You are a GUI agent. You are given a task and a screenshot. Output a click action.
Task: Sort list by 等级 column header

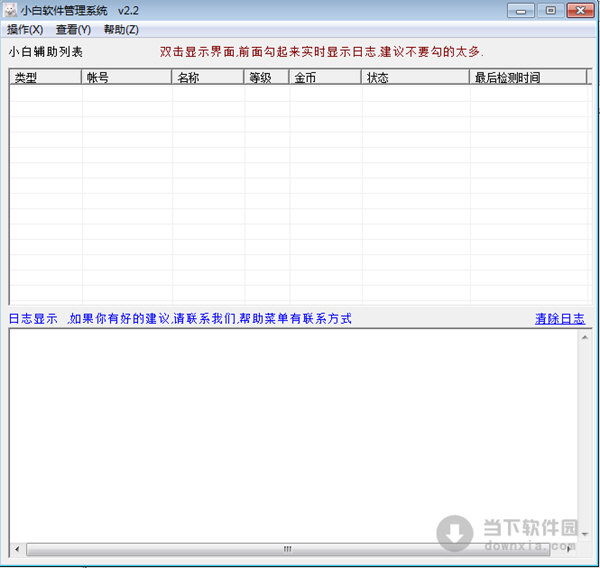click(x=266, y=77)
